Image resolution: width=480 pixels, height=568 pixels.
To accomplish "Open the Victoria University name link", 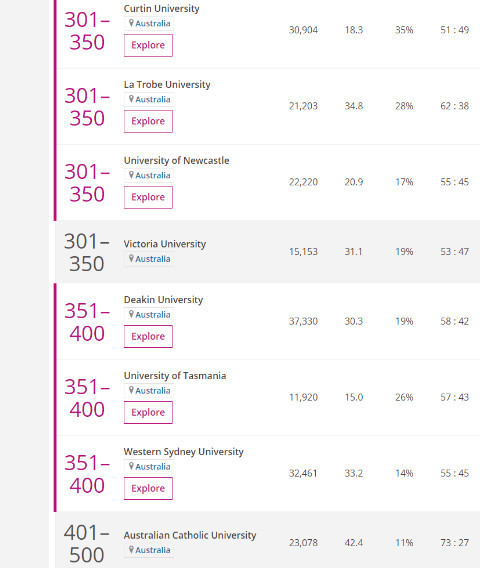I will (x=165, y=244).
